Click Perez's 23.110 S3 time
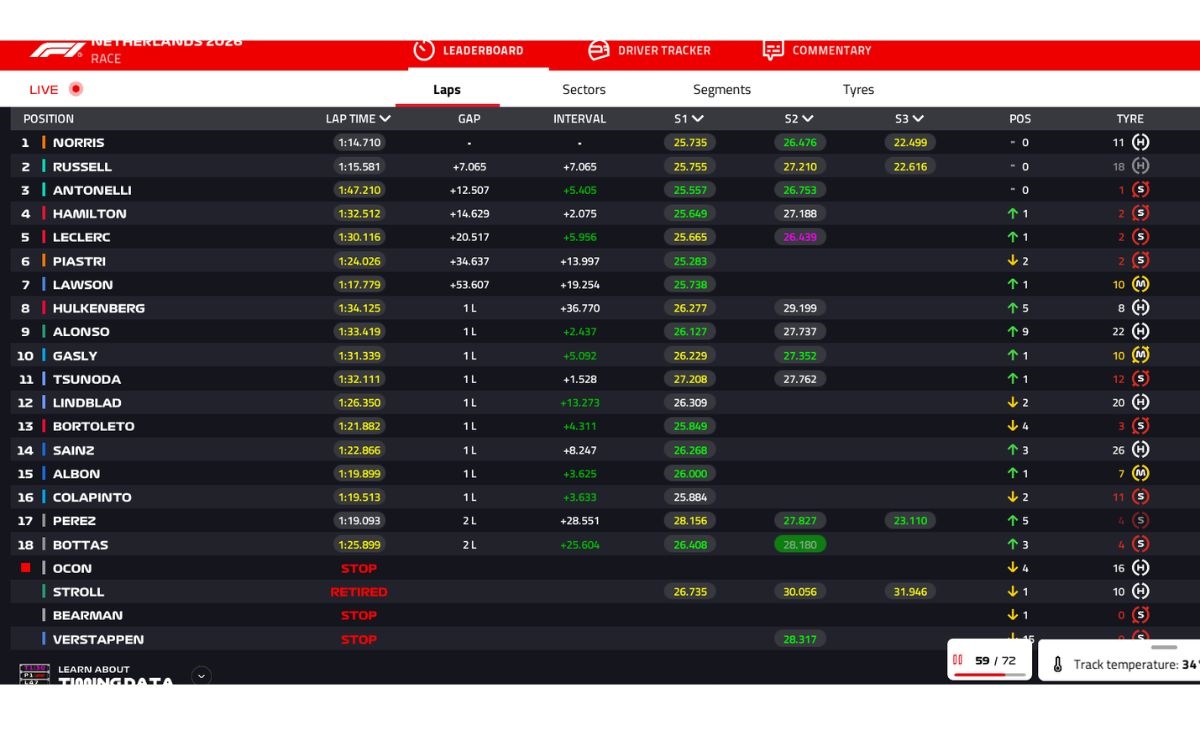Image resolution: width=1200 pixels, height=729 pixels. click(x=910, y=521)
